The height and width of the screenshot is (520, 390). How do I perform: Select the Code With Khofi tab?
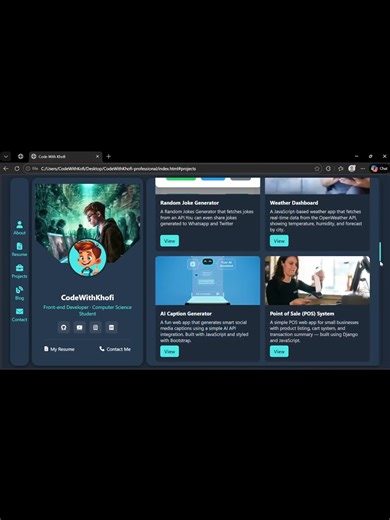coord(65,156)
